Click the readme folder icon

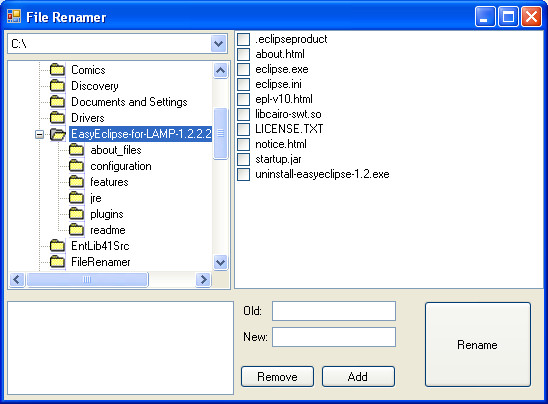pos(77,230)
